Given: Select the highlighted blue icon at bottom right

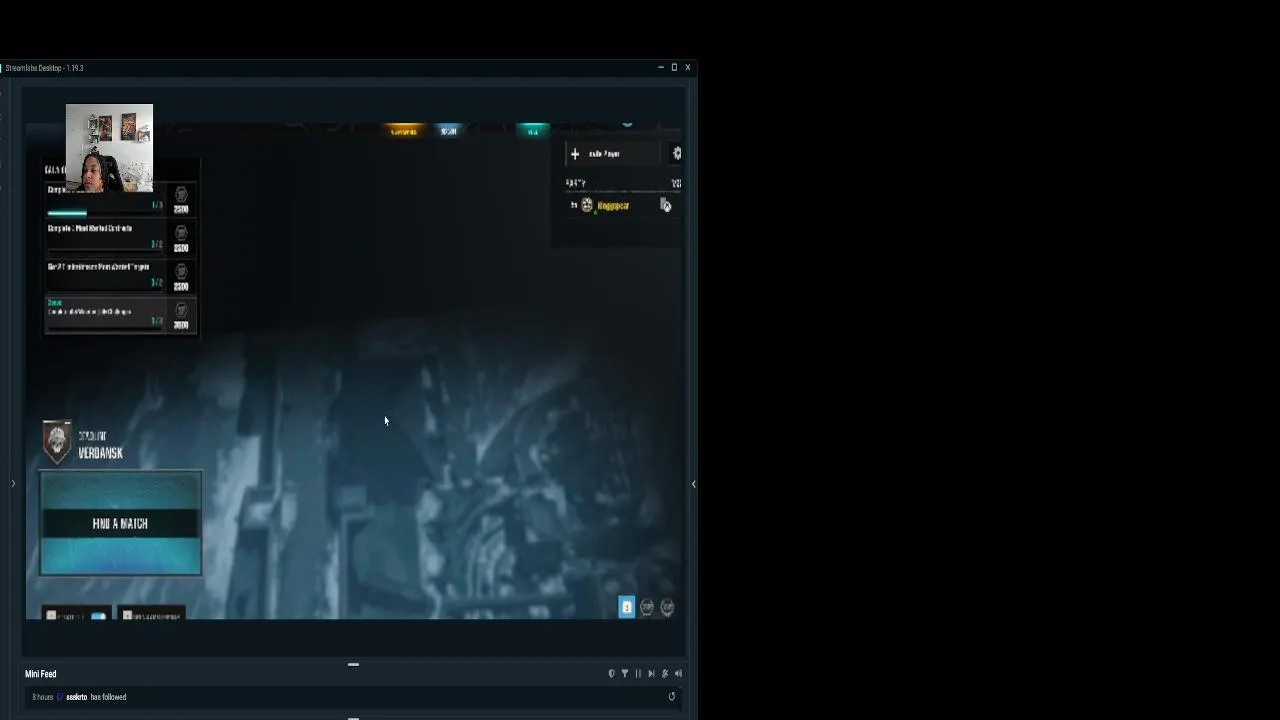Looking at the screenshot, I should pos(626,607).
